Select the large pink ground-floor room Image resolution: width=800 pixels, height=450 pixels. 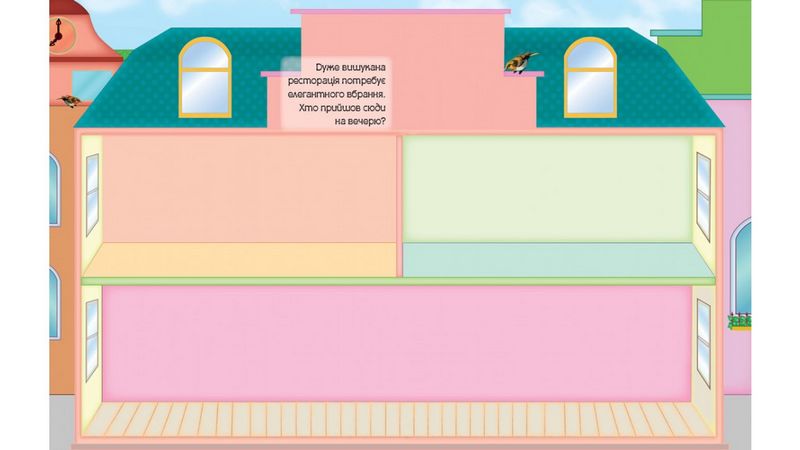tap(400, 342)
